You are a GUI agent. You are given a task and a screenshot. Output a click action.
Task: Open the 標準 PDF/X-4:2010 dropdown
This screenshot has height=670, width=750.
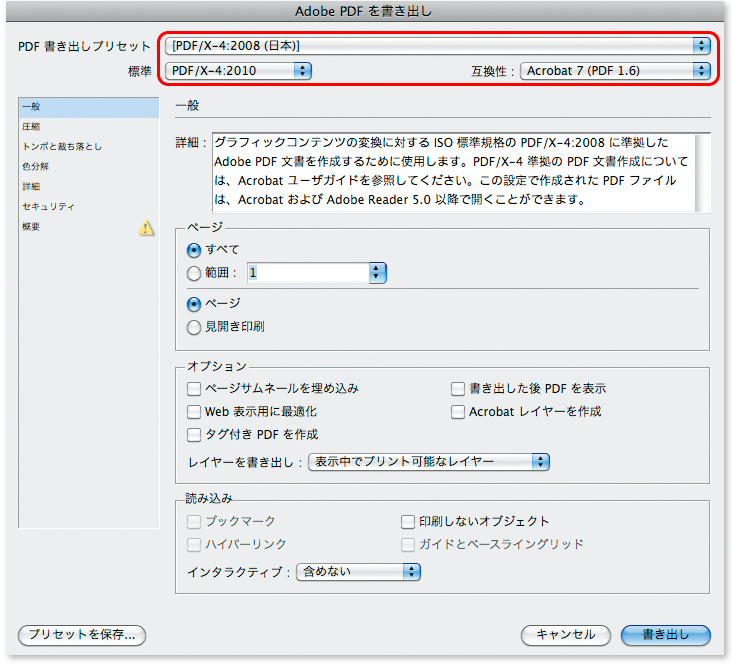point(238,71)
